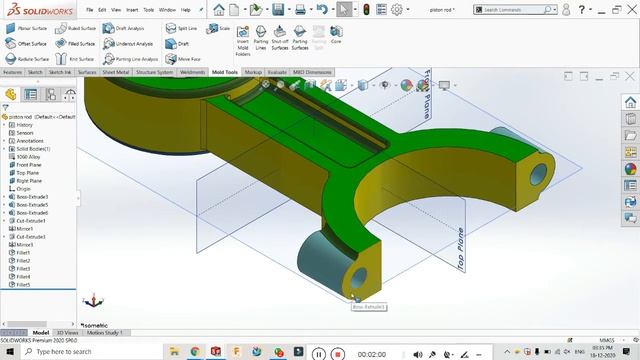Image resolution: width=640 pixels, height=360 pixels.
Task: Select the Radiate Surface tool
Action: click(x=27, y=59)
